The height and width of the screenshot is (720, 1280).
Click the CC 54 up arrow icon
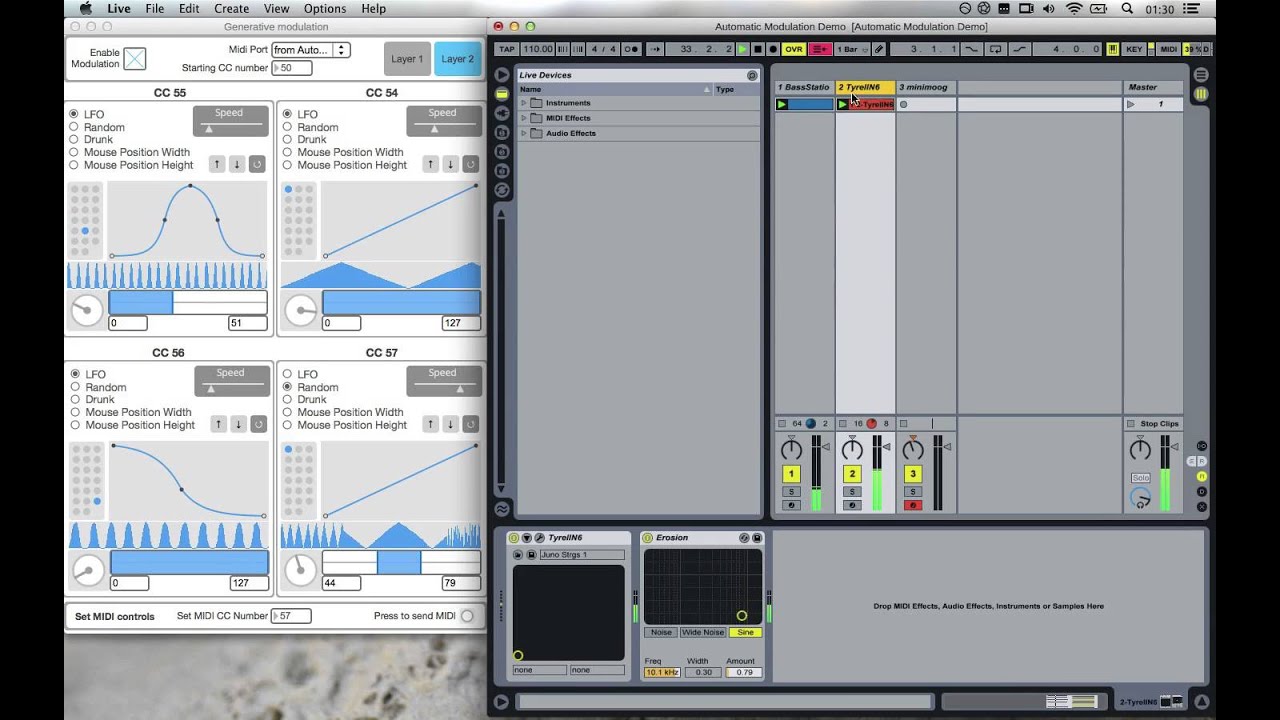(x=430, y=164)
